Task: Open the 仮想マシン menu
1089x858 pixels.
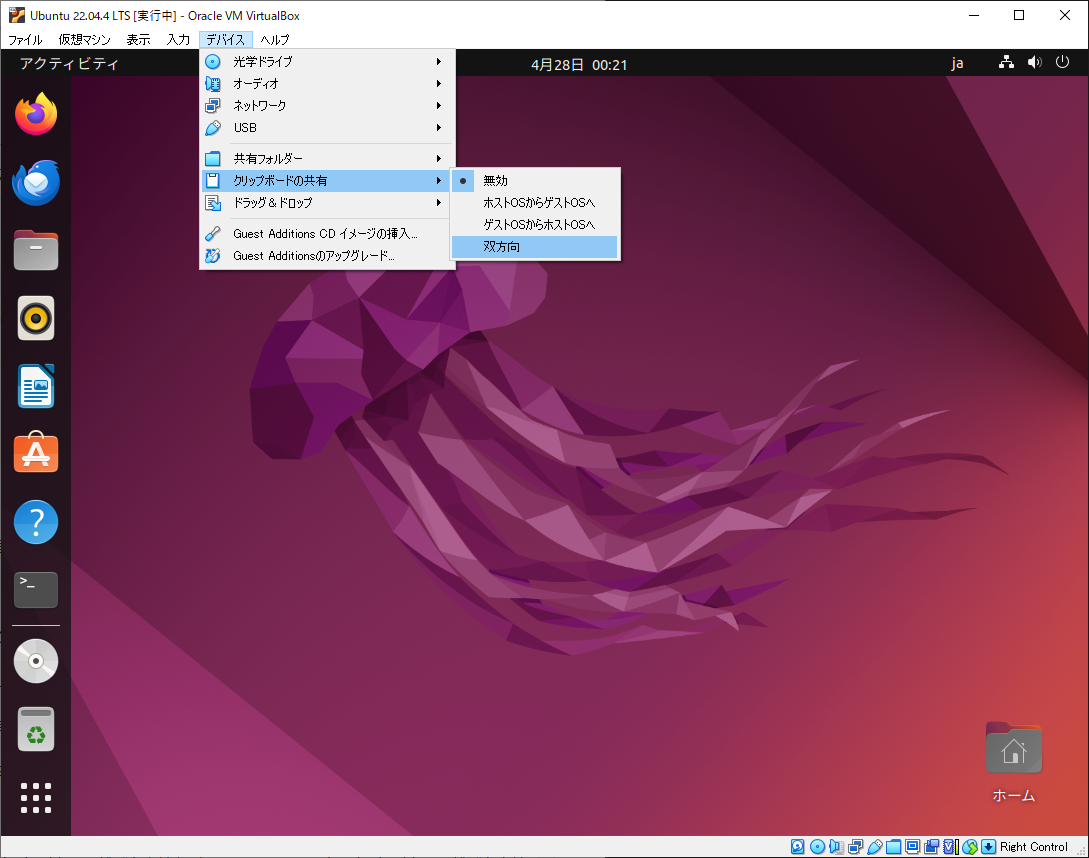Action: (x=85, y=40)
